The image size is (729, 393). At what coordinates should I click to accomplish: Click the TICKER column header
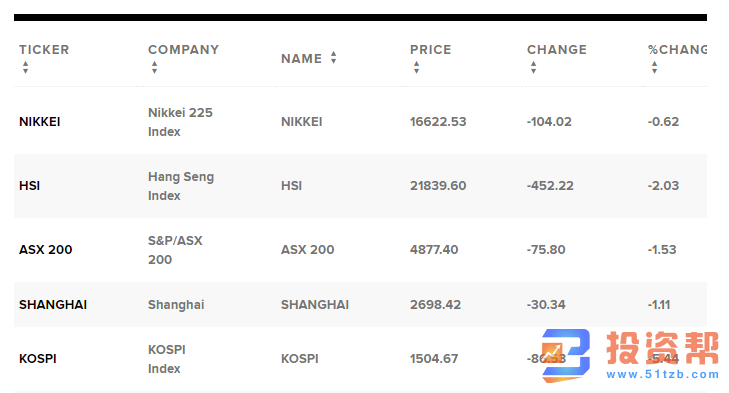click(44, 50)
